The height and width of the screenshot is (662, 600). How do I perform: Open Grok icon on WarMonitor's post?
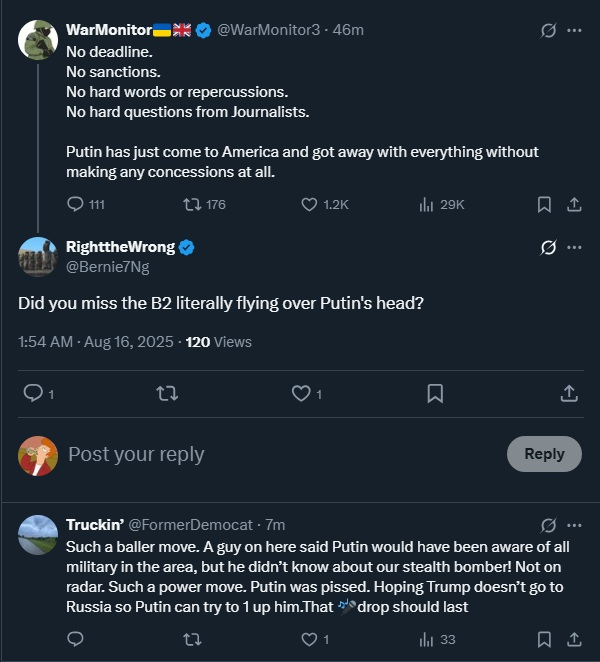[548, 30]
